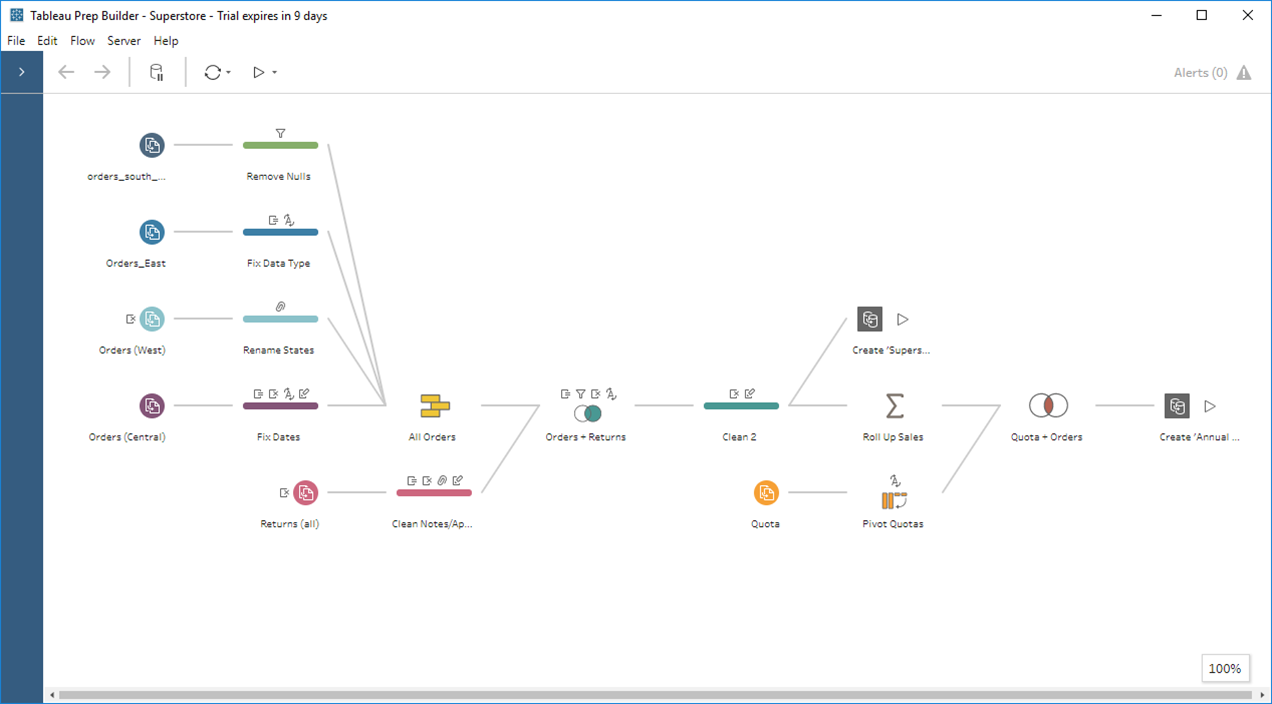Screen dimensions: 1272x704
Task: Click the Fix Data Type label
Action: point(279,264)
